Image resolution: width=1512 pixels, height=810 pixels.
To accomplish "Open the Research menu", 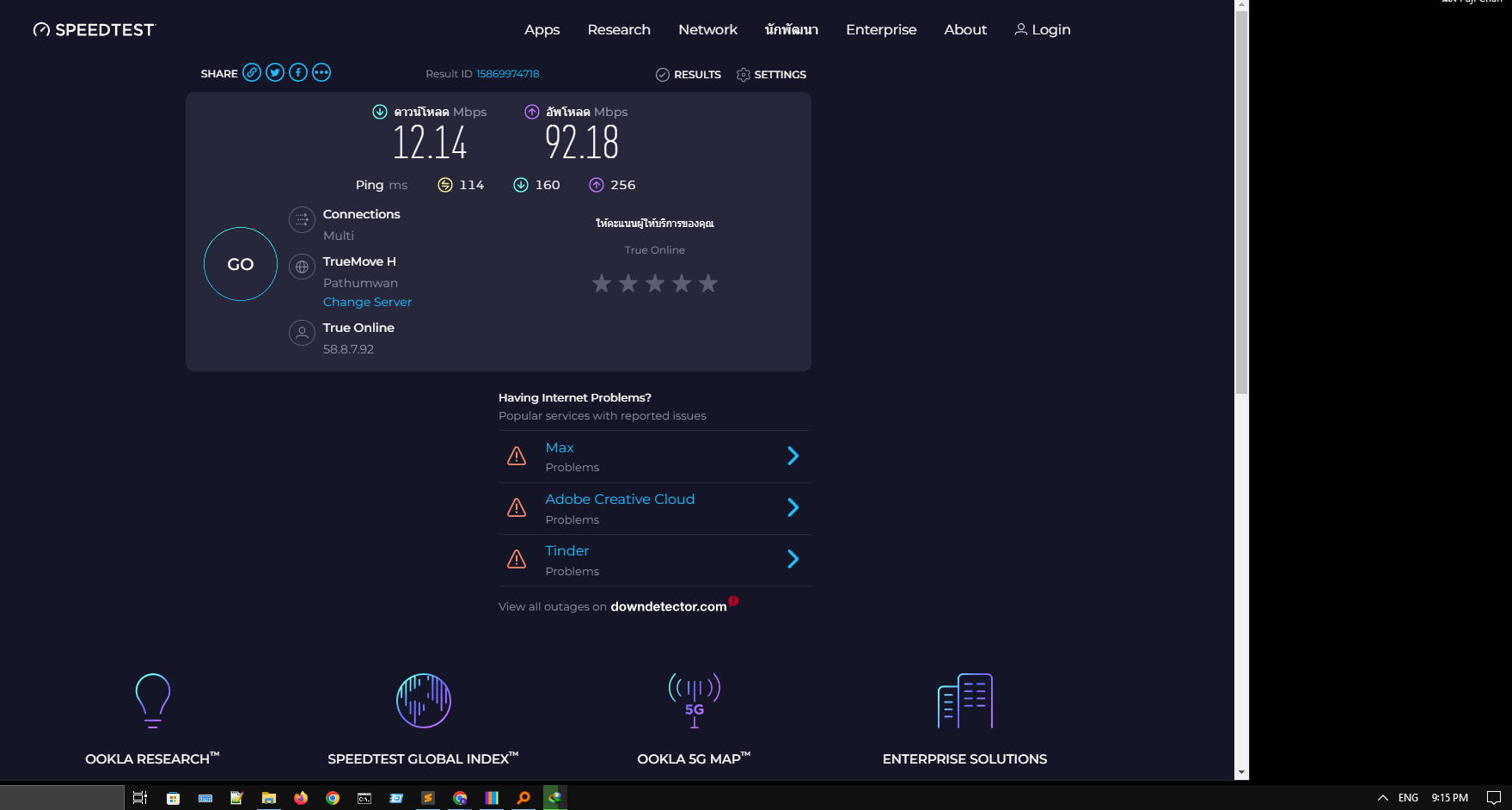I will point(619,30).
